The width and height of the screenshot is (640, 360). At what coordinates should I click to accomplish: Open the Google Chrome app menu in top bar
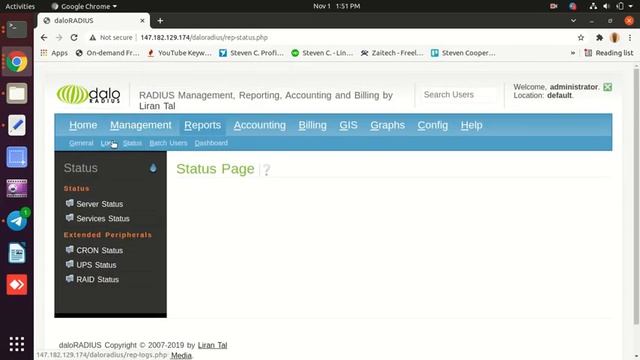click(84, 6)
